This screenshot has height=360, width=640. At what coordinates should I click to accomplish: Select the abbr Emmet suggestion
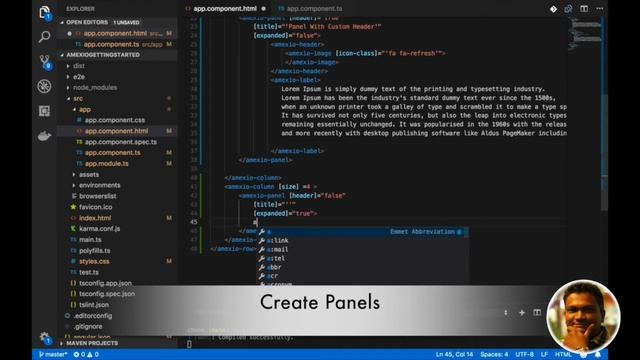point(362,267)
